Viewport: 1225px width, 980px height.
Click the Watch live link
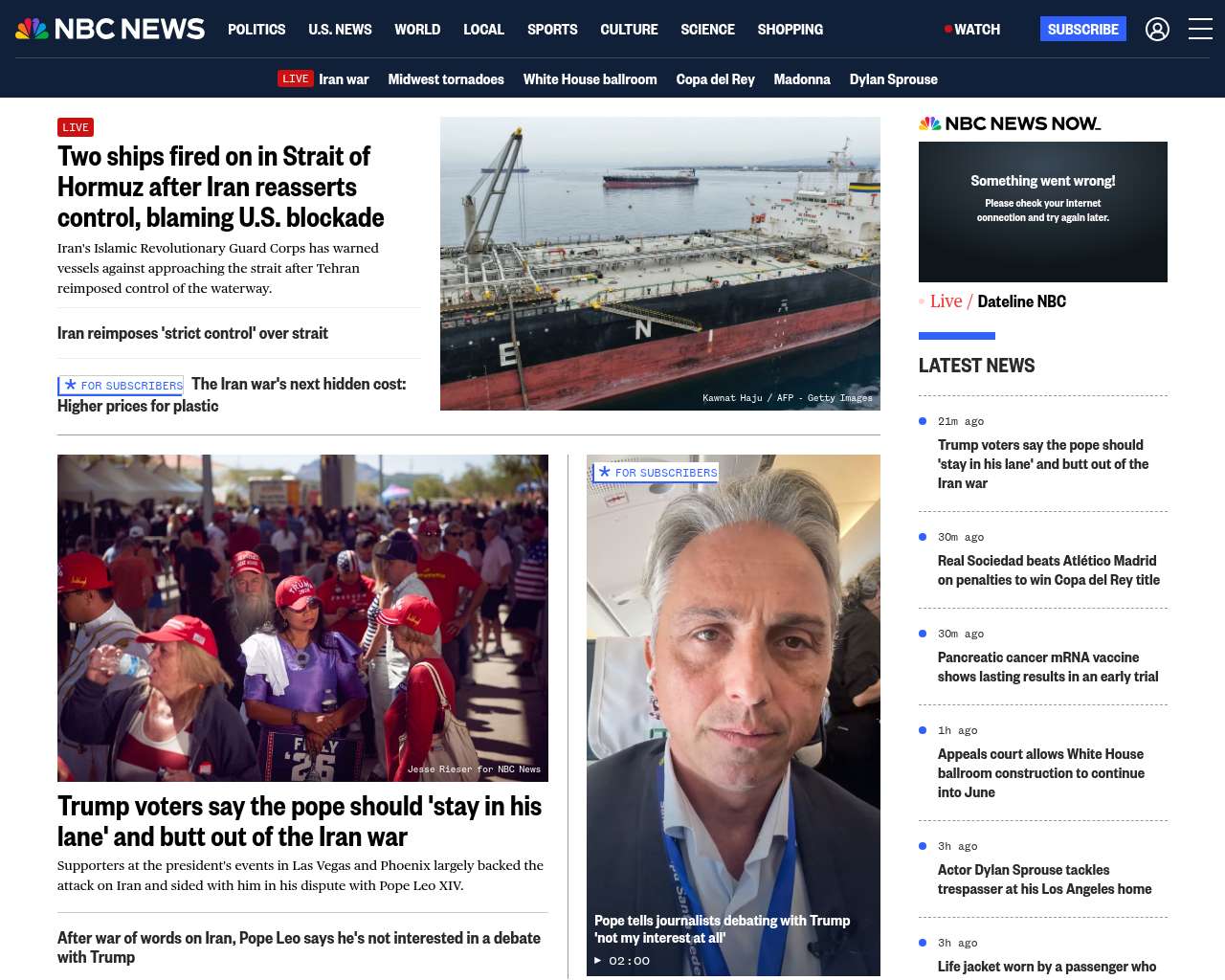(x=972, y=30)
